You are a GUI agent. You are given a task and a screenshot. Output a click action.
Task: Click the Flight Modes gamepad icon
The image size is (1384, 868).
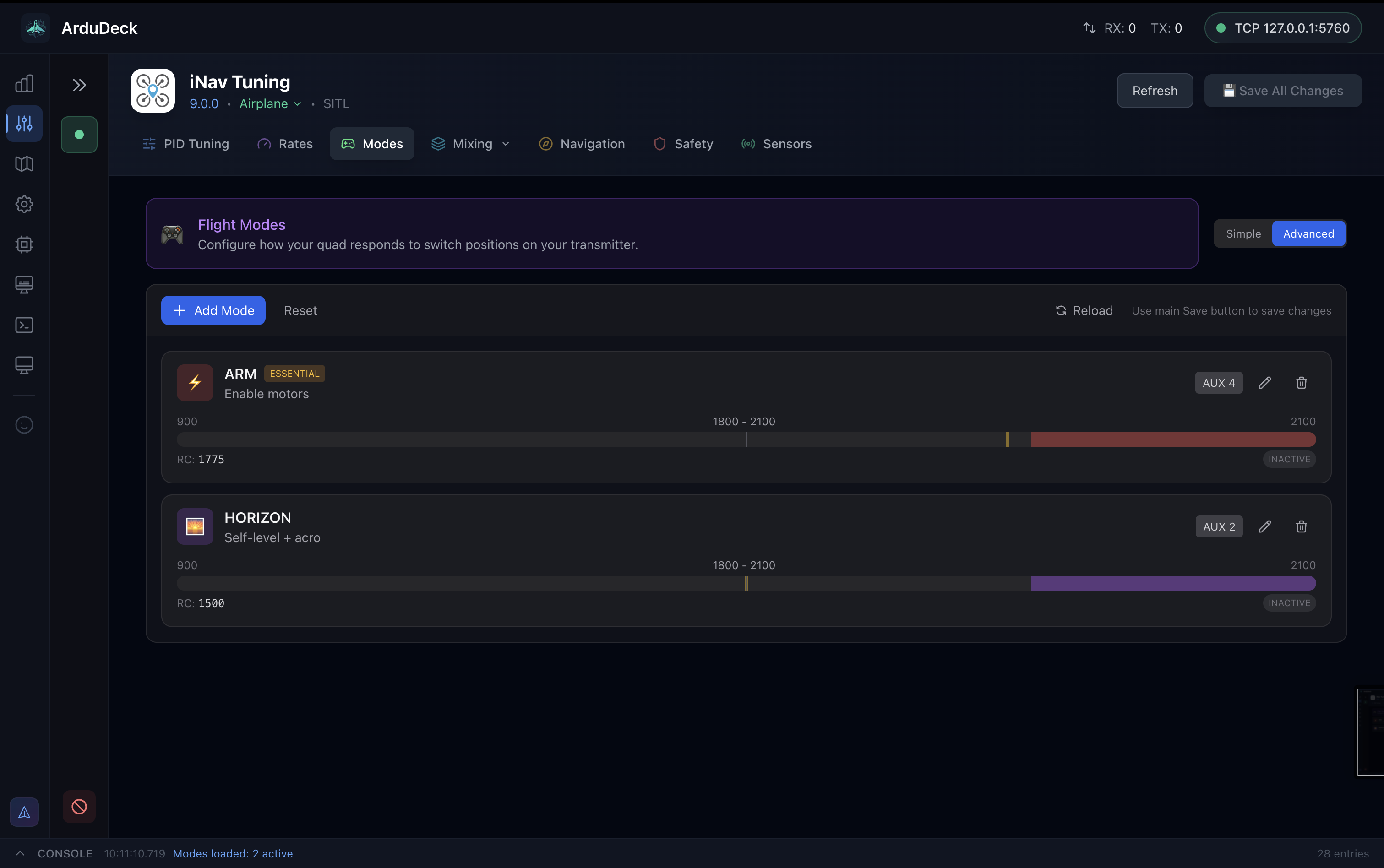[x=172, y=234]
